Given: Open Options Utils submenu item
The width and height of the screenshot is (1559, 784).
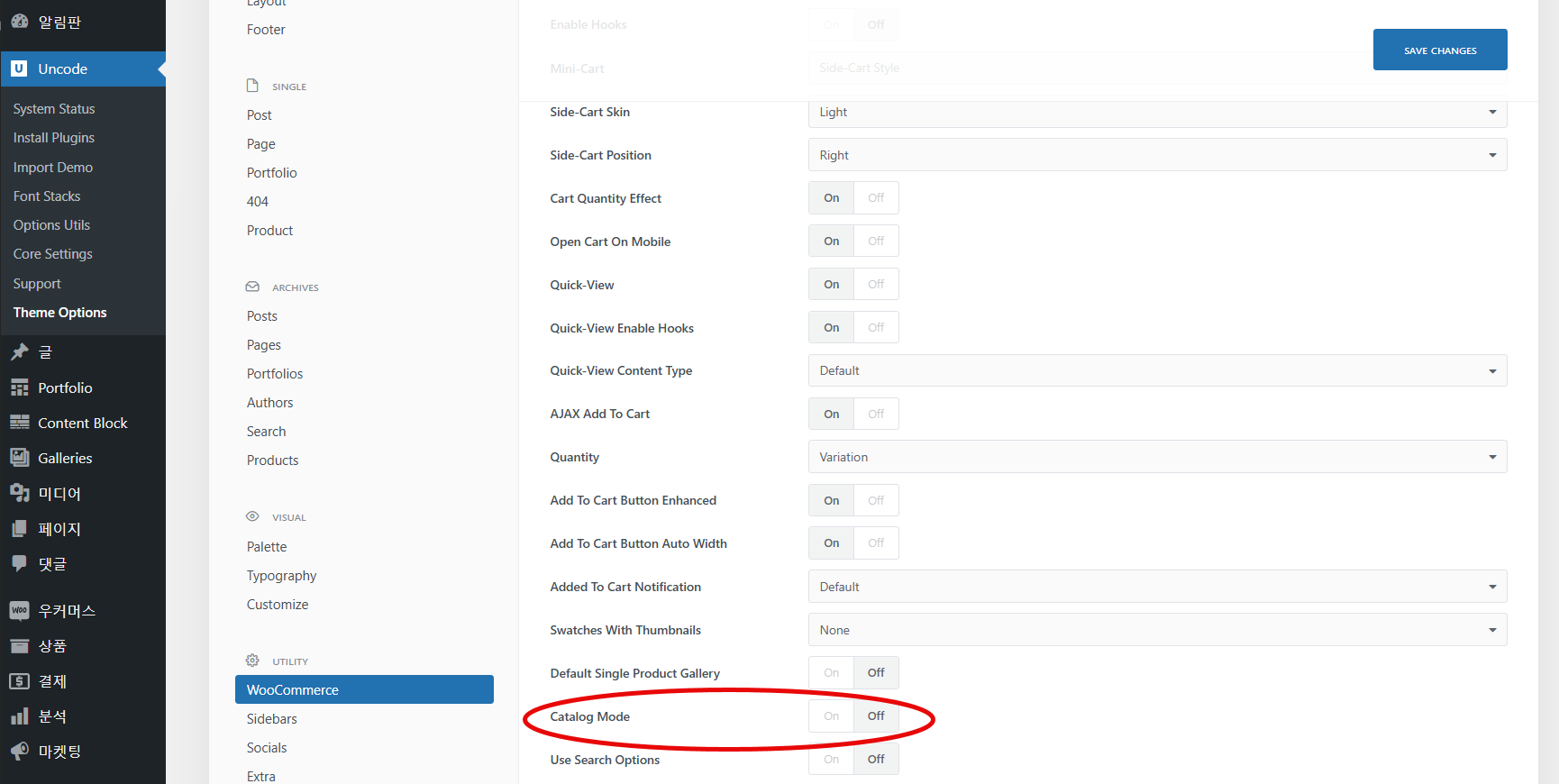Looking at the screenshot, I should 51,225.
